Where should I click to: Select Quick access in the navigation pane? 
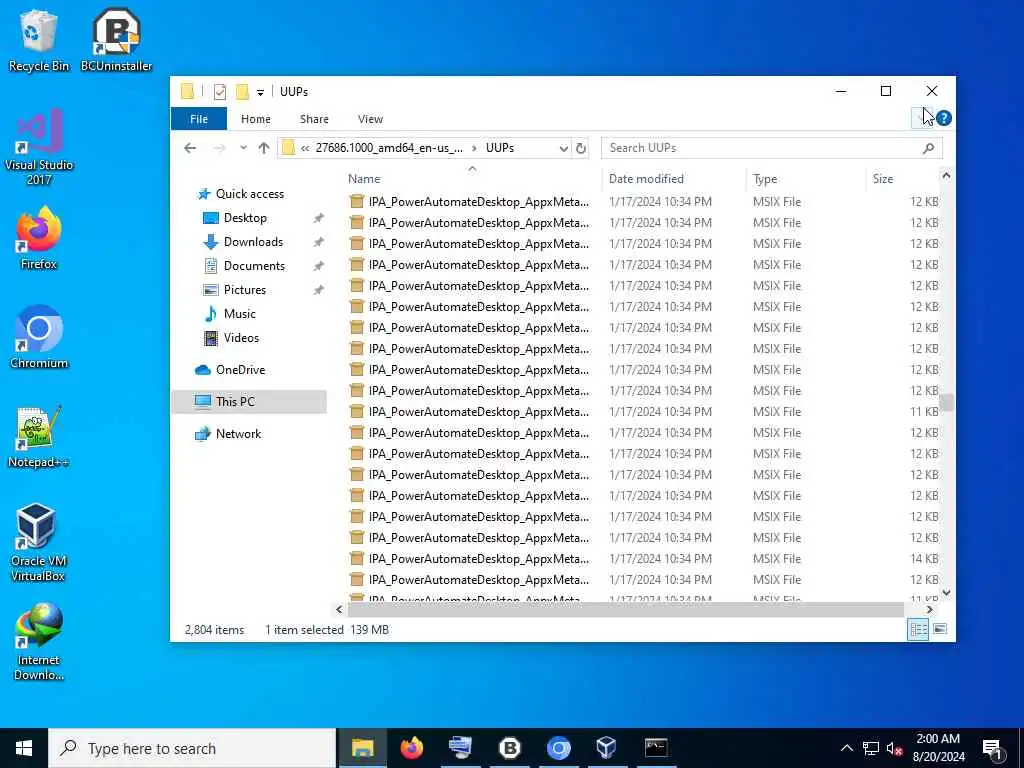coord(249,194)
